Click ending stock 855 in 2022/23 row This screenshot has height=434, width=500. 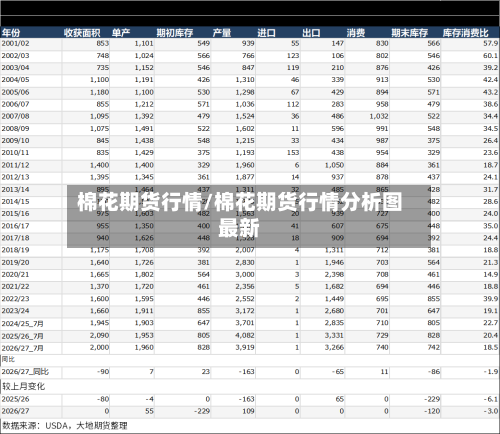point(434,299)
